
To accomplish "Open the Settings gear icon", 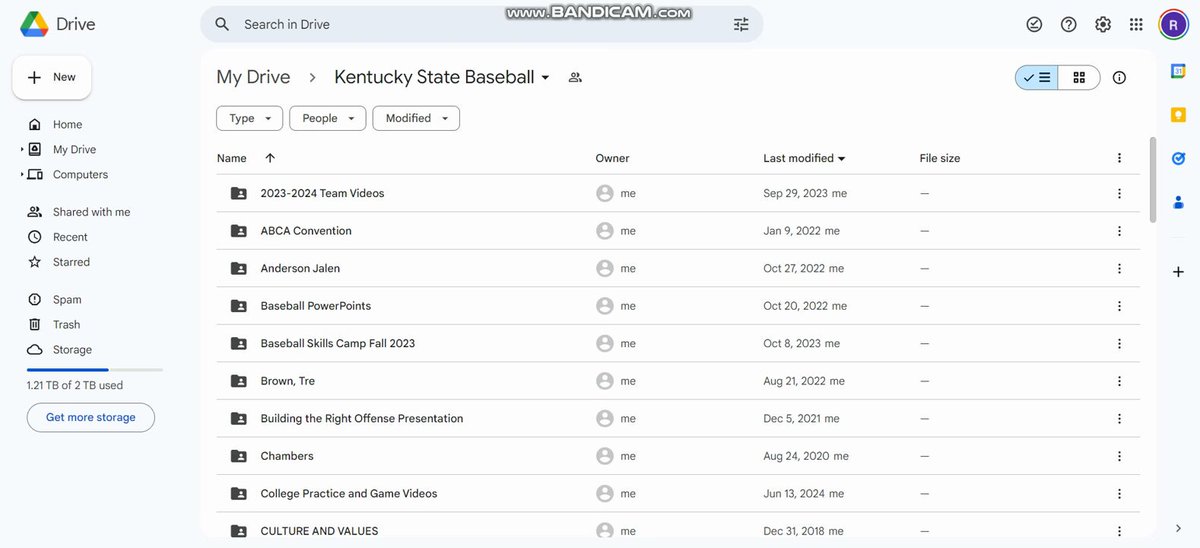I will click(x=1103, y=24).
